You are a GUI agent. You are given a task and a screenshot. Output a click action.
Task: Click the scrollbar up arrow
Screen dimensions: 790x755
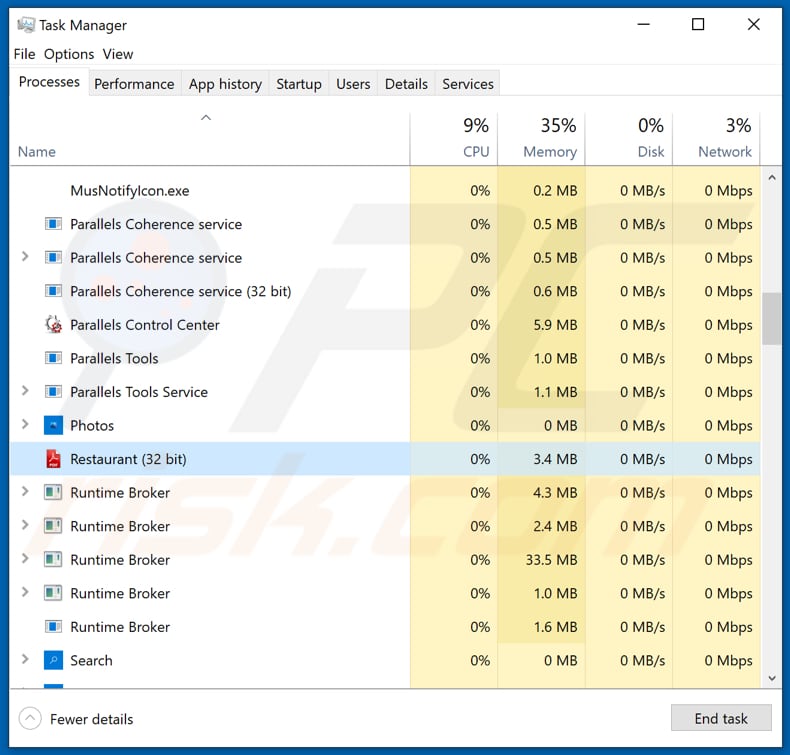tap(772, 177)
